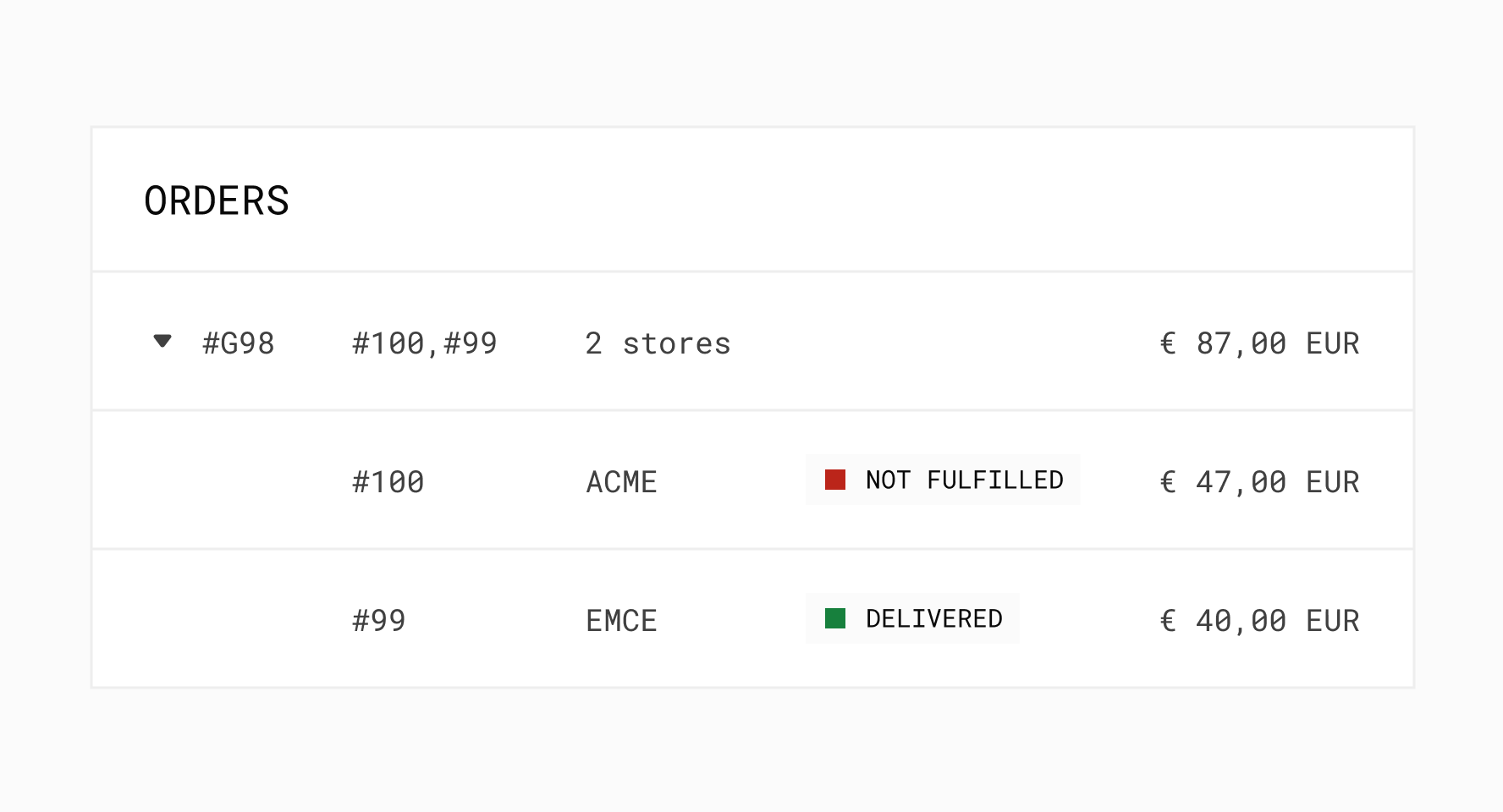Click the € 87,00 EUR total
This screenshot has height=812, width=1503.
click(x=1259, y=343)
